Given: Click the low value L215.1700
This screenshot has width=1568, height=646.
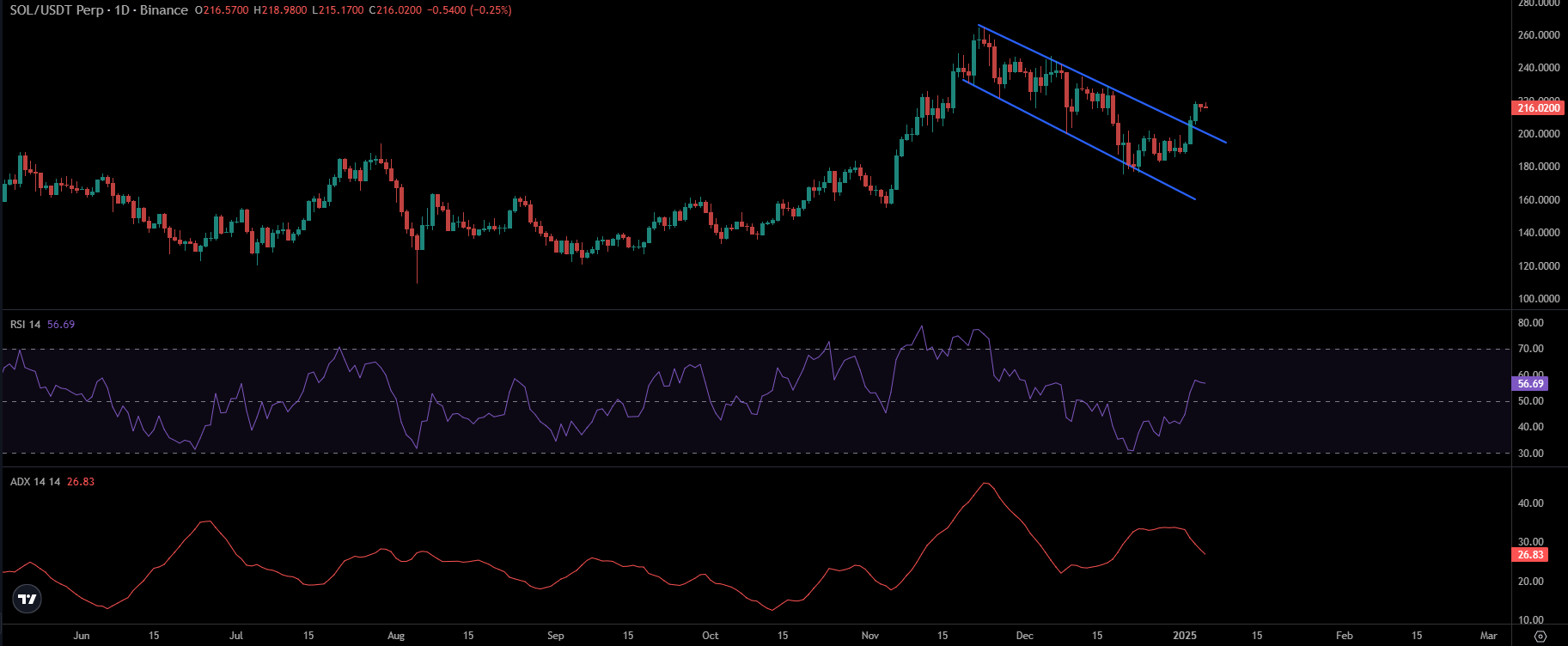Looking at the screenshot, I should 338,10.
